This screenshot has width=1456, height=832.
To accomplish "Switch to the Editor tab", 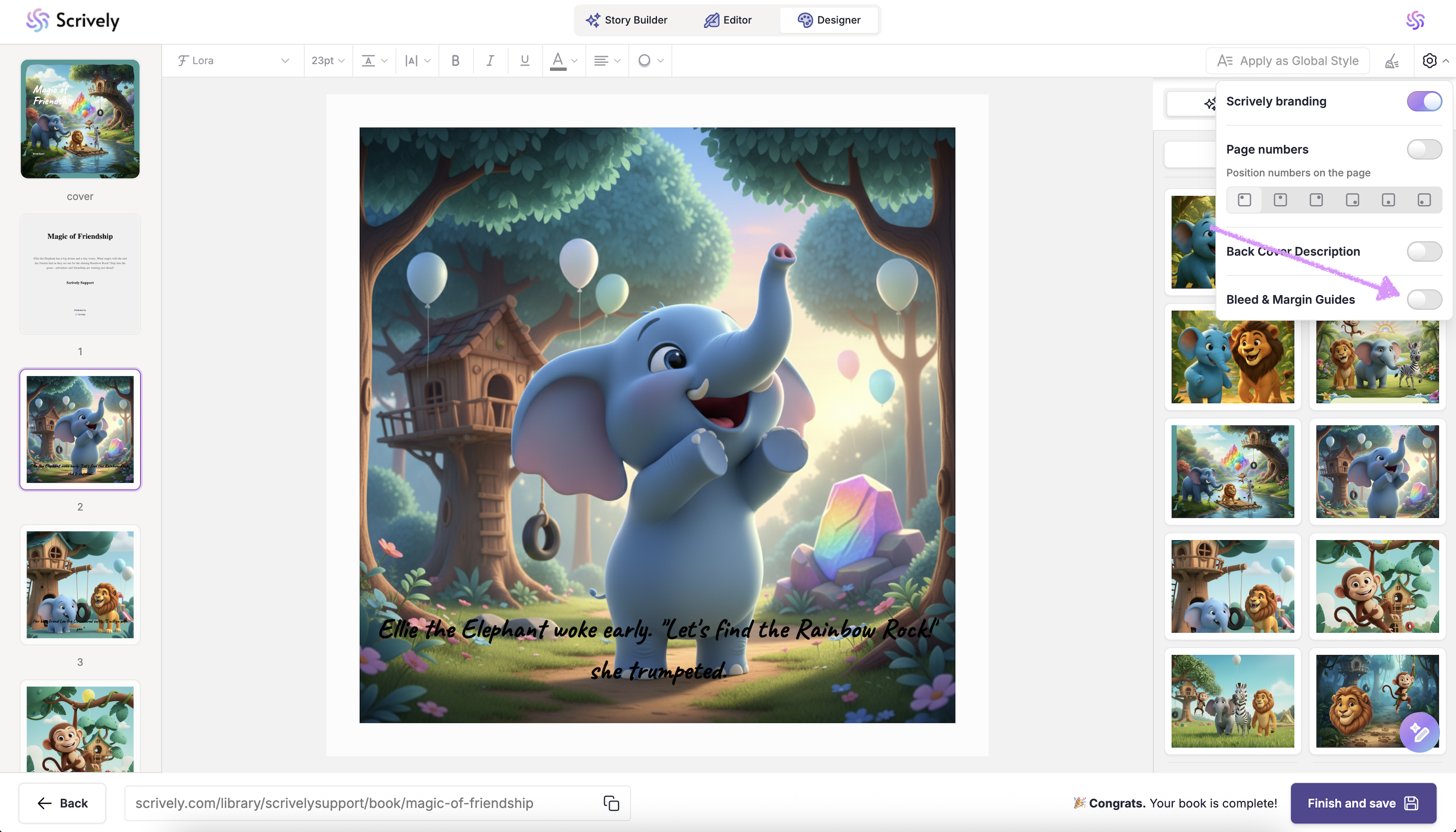I will 728,20.
